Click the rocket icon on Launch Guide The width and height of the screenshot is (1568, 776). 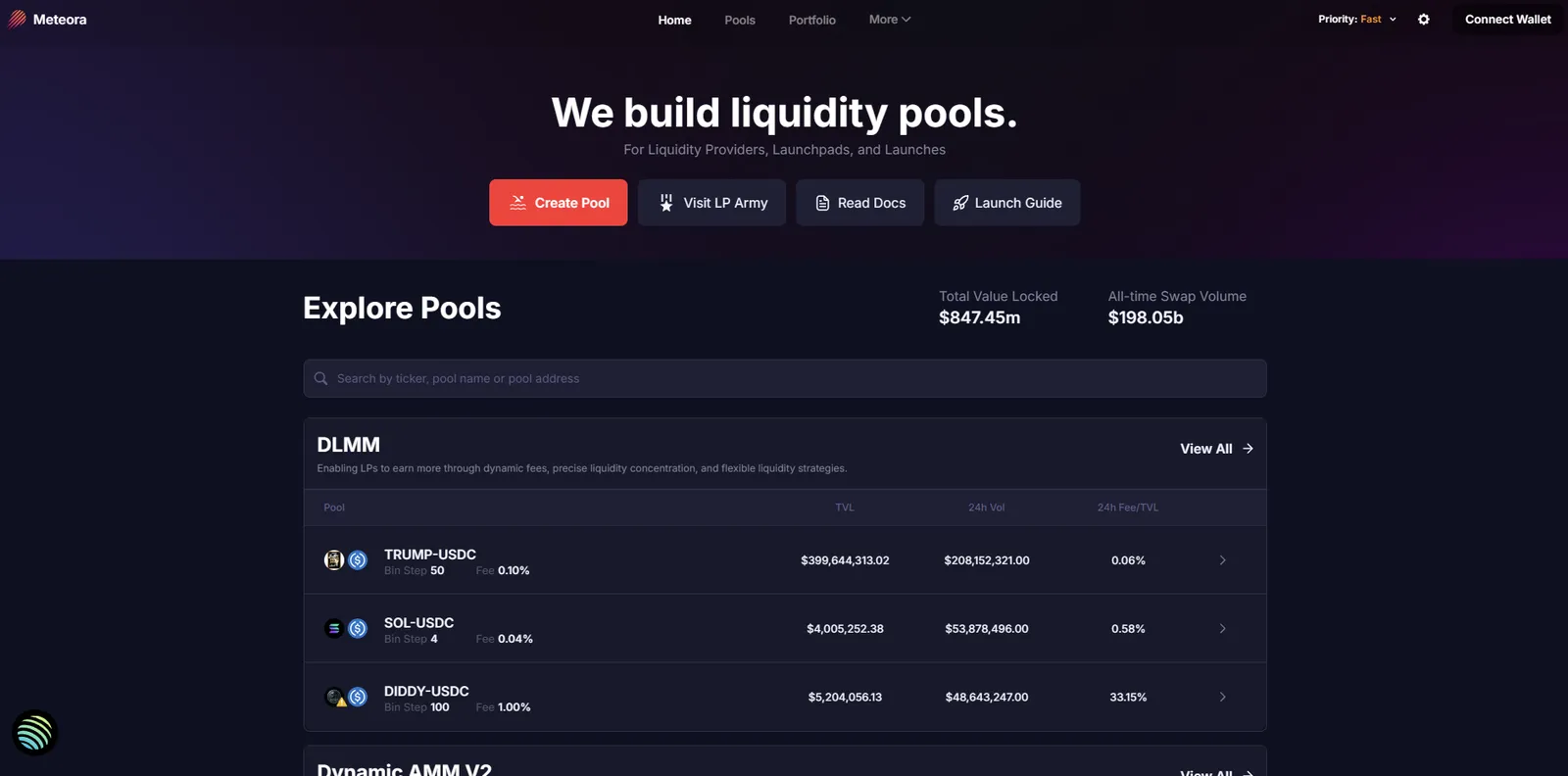[x=960, y=203]
